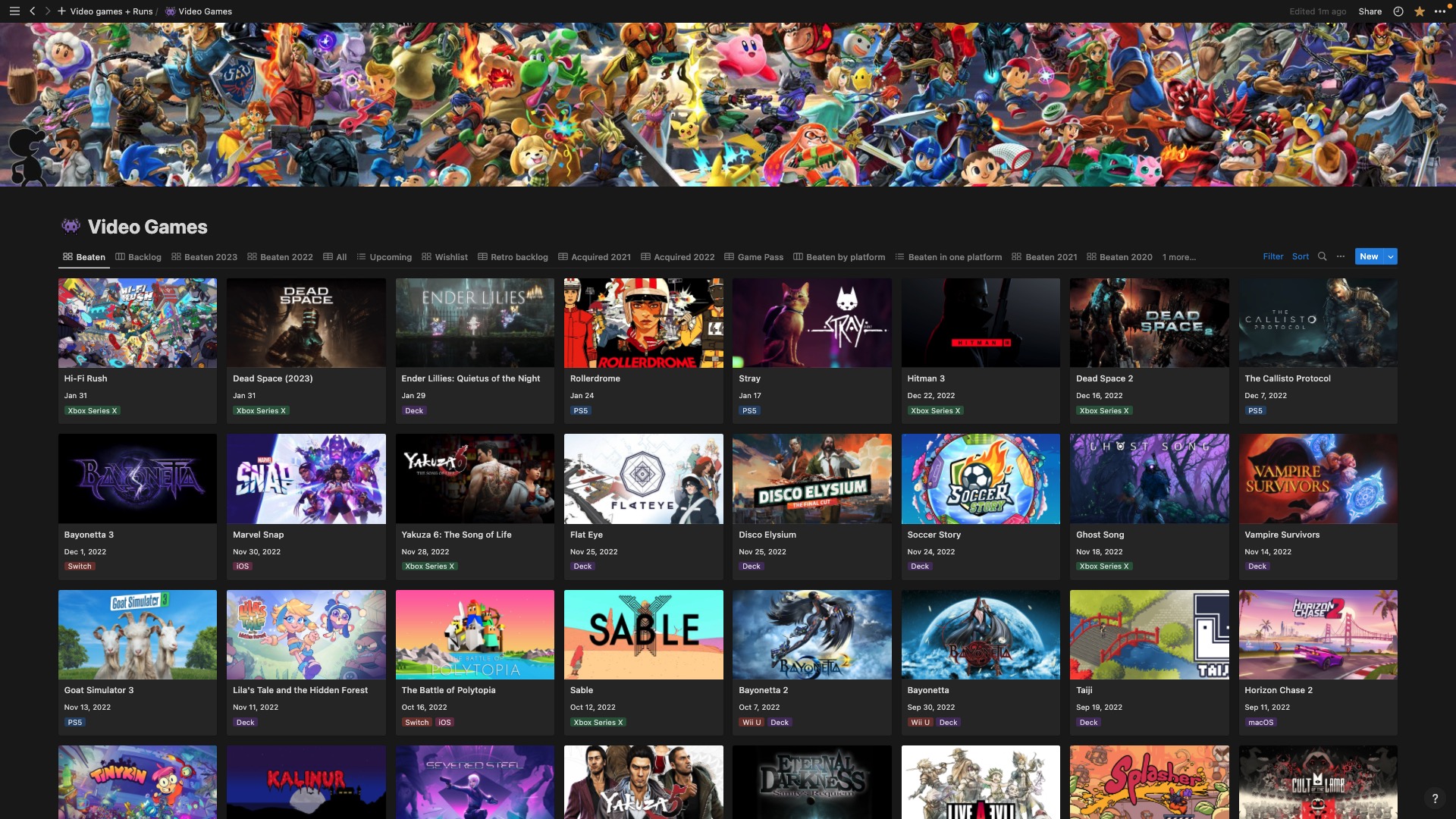Open the Hi-Fi Rush cover thumbnail

tap(137, 323)
